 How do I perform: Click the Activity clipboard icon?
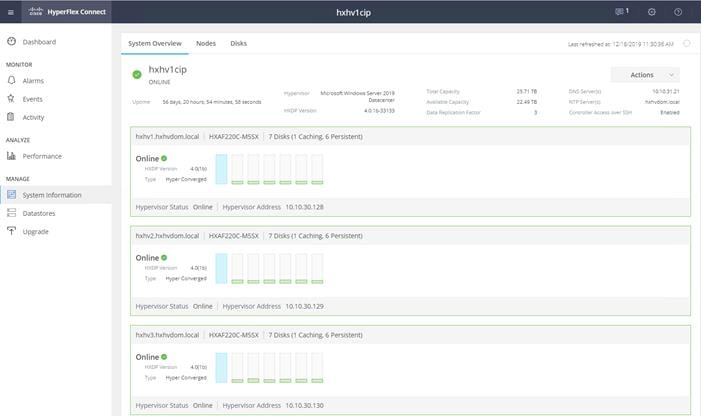[11, 117]
